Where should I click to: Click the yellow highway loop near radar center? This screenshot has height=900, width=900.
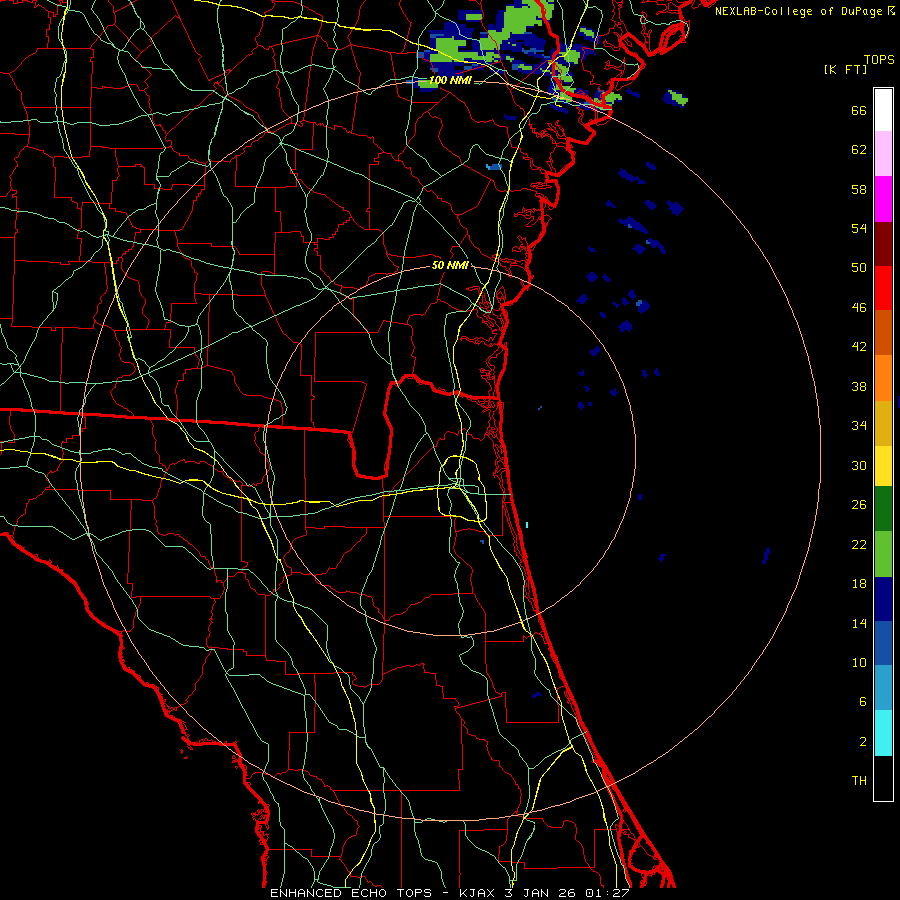pyautogui.click(x=463, y=488)
